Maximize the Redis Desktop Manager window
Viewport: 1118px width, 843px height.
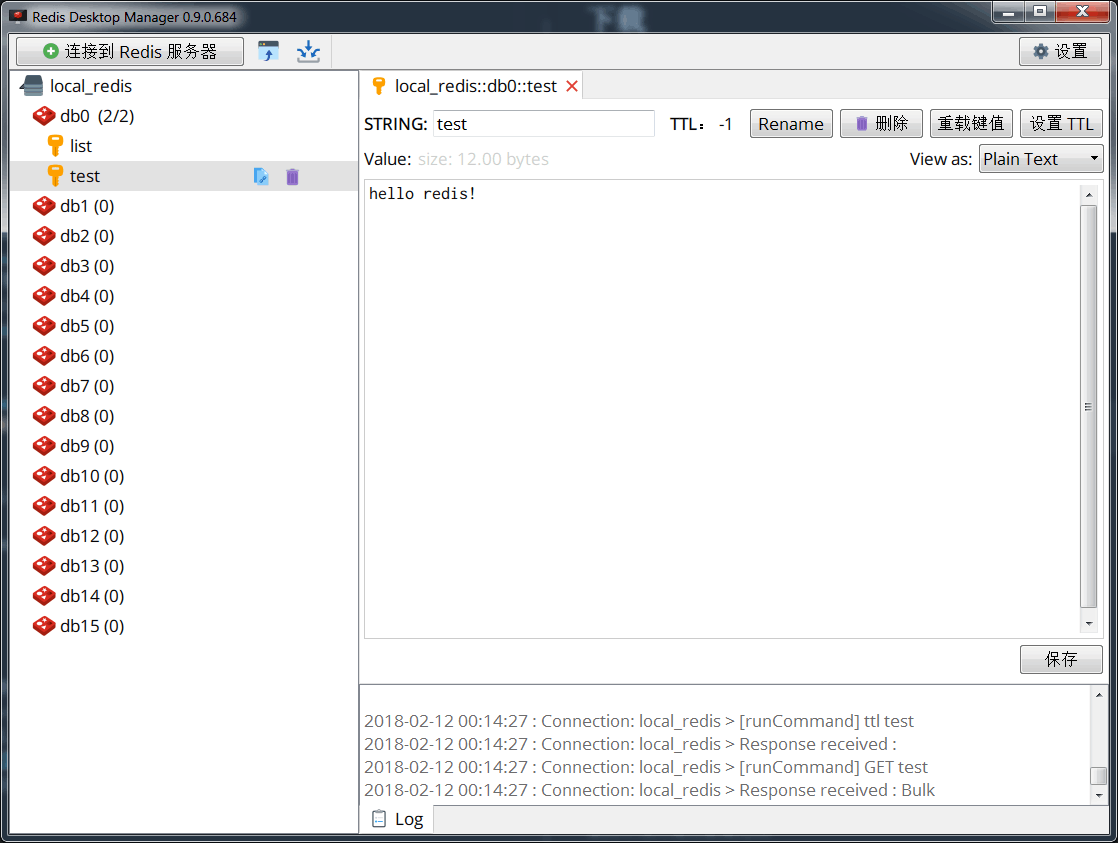tap(1040, 12)
